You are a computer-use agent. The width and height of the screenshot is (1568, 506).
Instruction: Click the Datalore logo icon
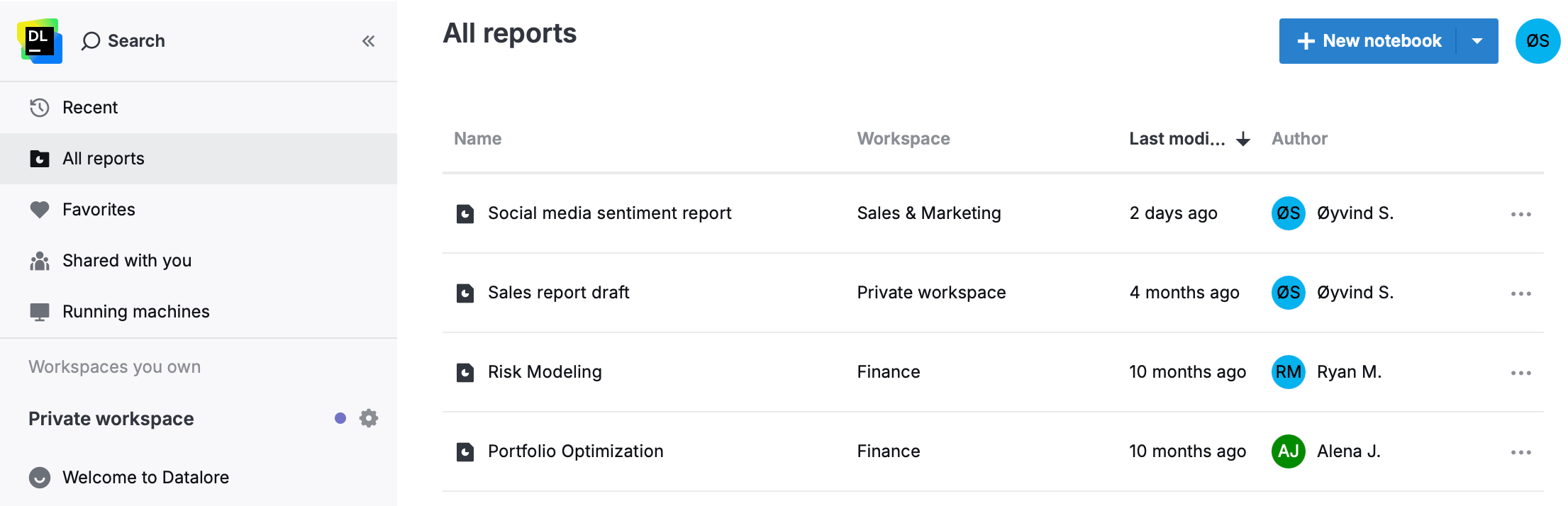pos(40,41)
